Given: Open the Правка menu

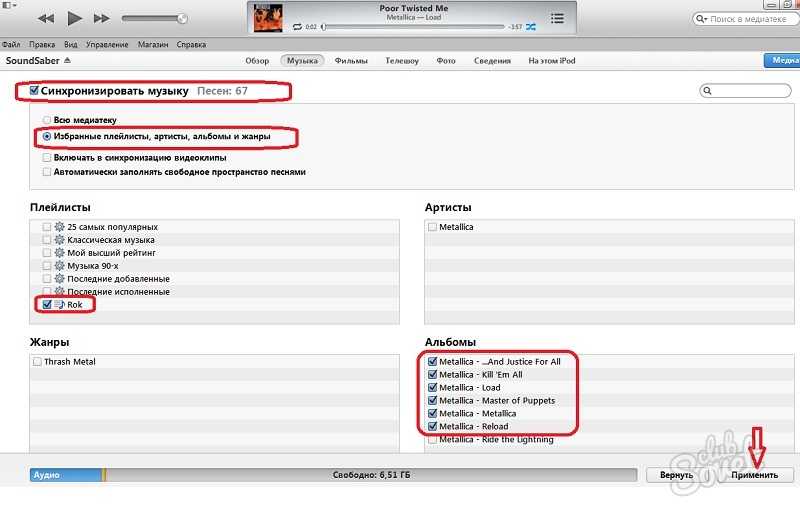Looking at the screenshot, I should point(42,44).
